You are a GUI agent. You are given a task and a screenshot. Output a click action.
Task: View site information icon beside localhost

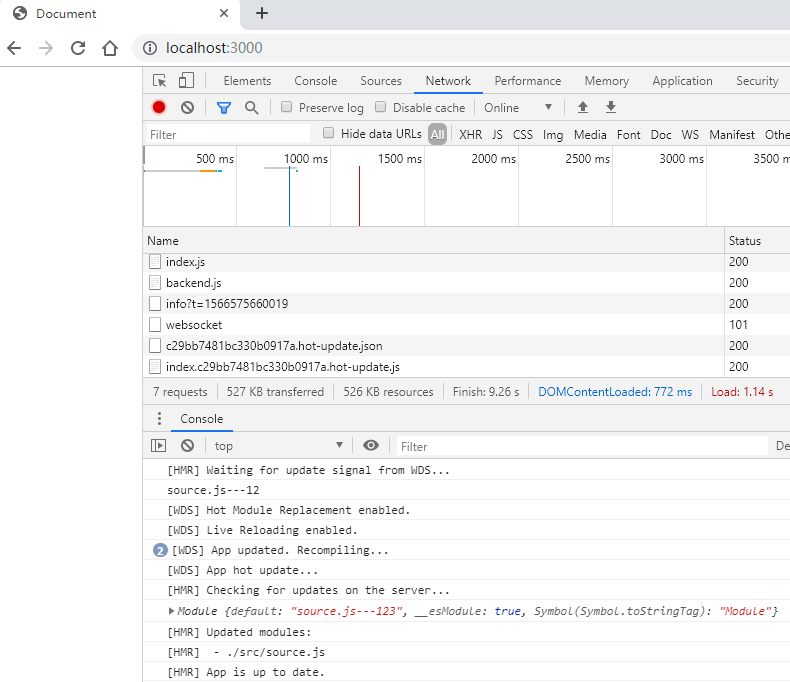coord(150,48)
